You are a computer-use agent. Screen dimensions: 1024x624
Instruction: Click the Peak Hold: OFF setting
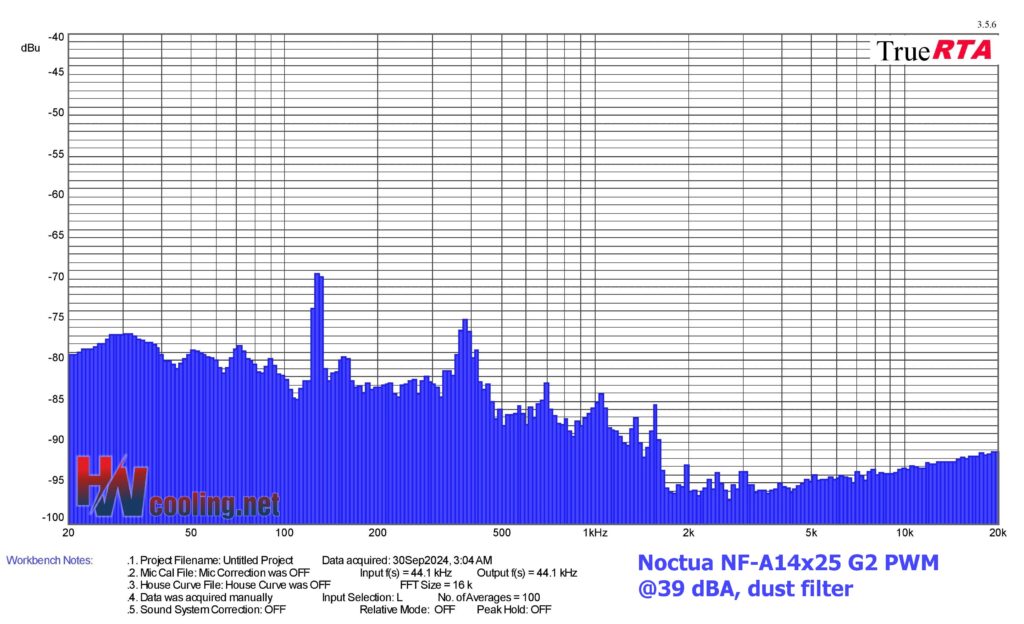[x=513, y=609]
